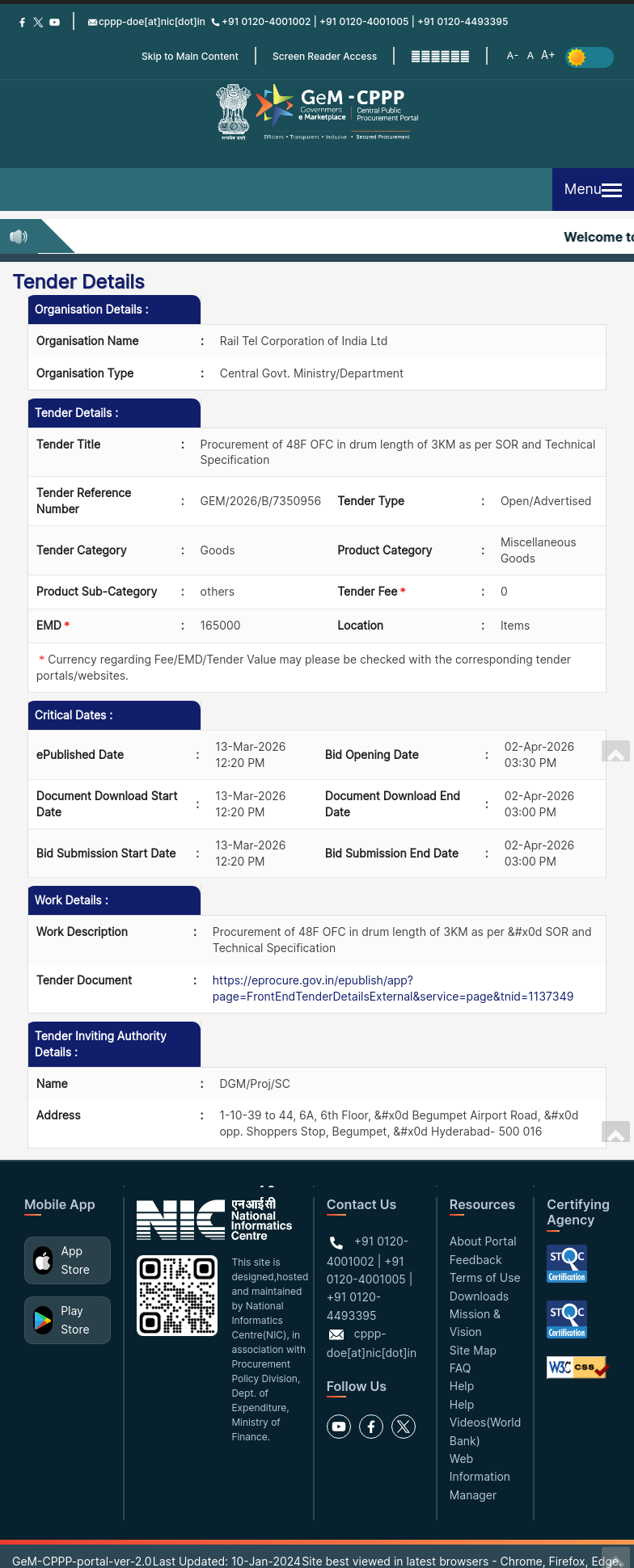This screenshot has width=634, height=1568.
Task: Click the speaker announcement icon
Action: (19, 236)
